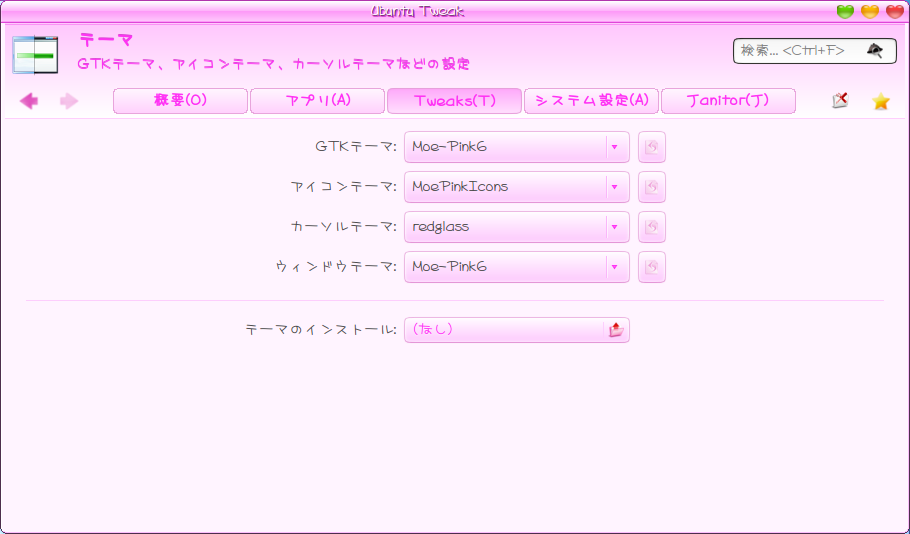Click the search magnifier icon

click(x=875, y=51)
